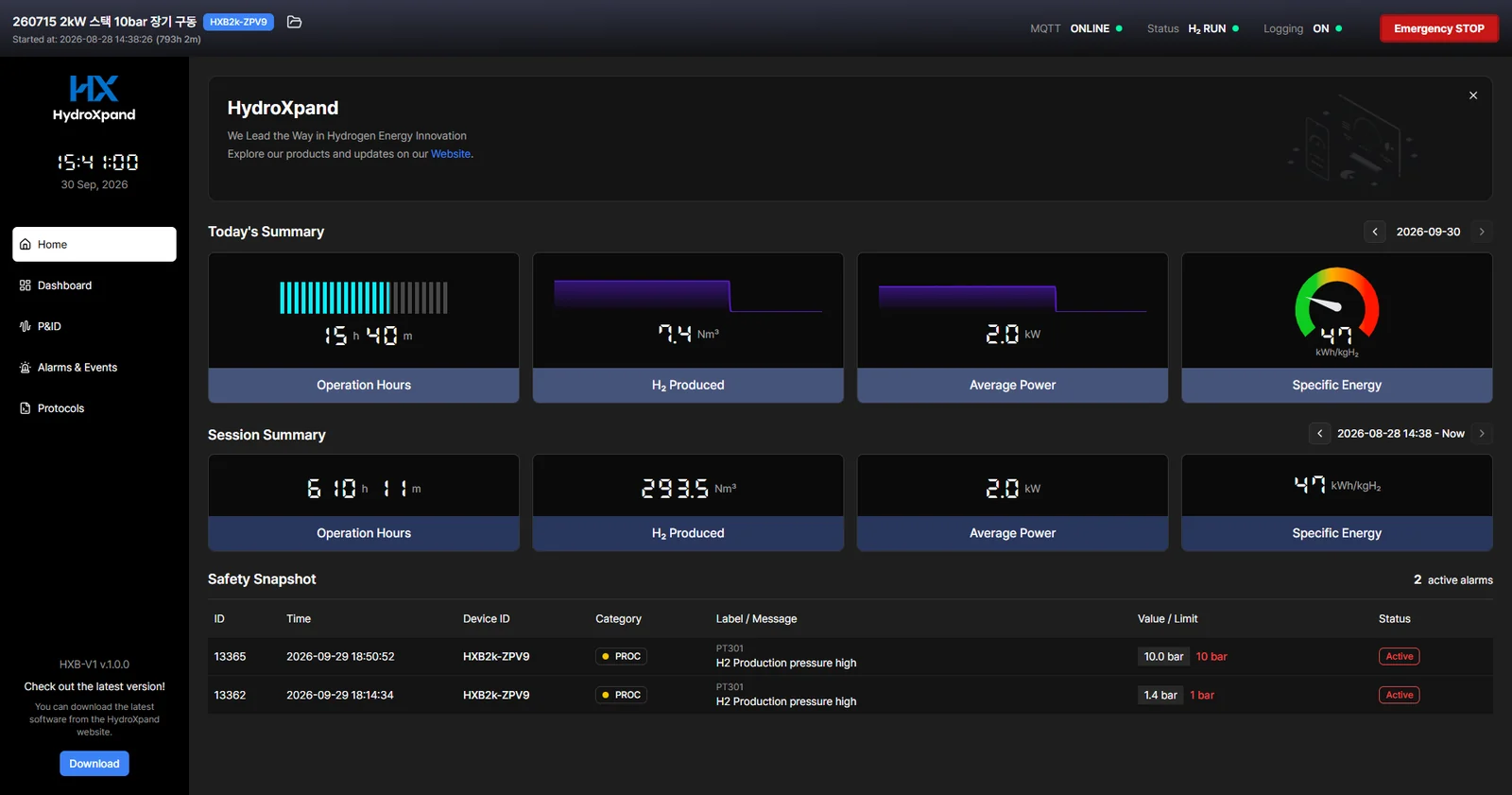
Task: Show the previous session in Session Summary
Action: 1319,434
